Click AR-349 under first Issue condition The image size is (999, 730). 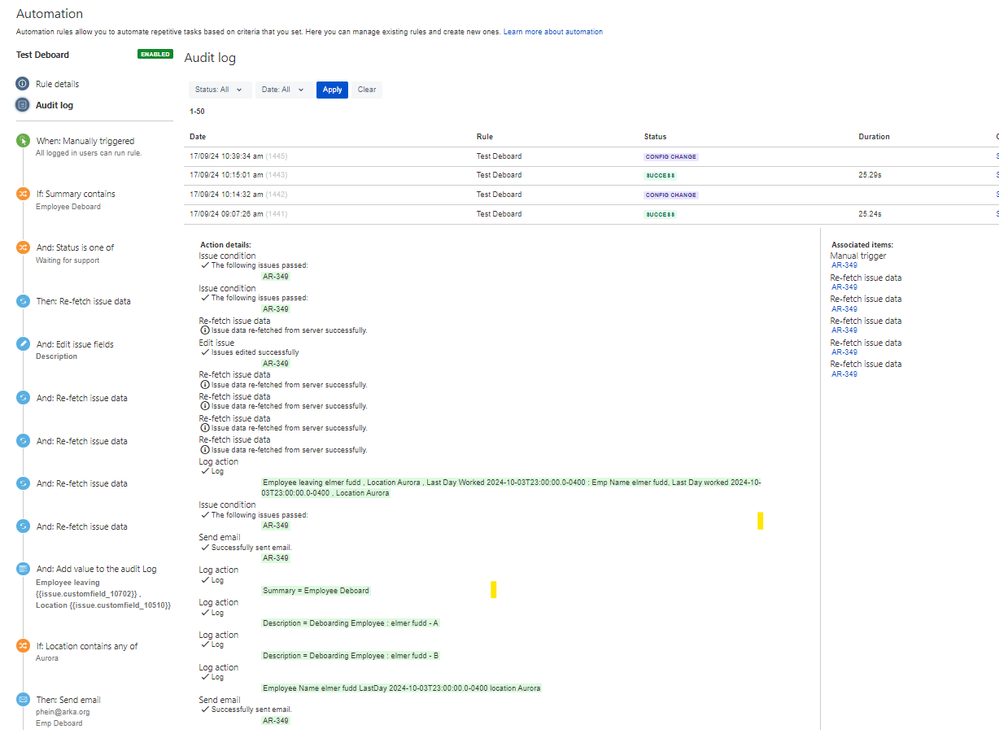pyautogui.click(x=276, y=276)
